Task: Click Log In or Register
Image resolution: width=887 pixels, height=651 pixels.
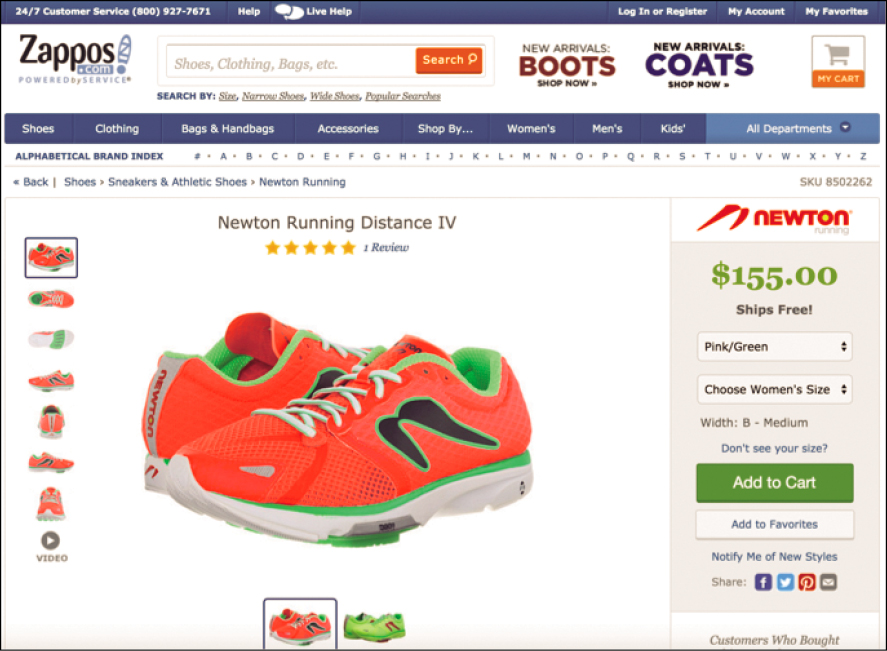Action: tap(662, 11)
